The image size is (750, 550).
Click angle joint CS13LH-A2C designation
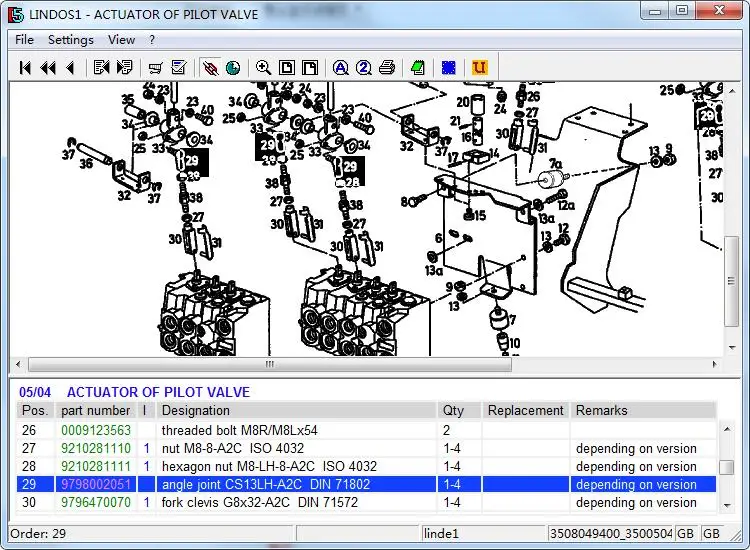click(x=266, y=484)
